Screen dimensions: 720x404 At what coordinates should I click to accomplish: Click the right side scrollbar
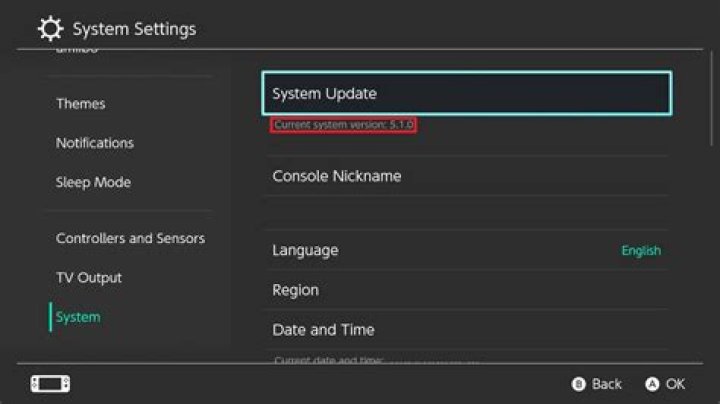tap(712, 99)
